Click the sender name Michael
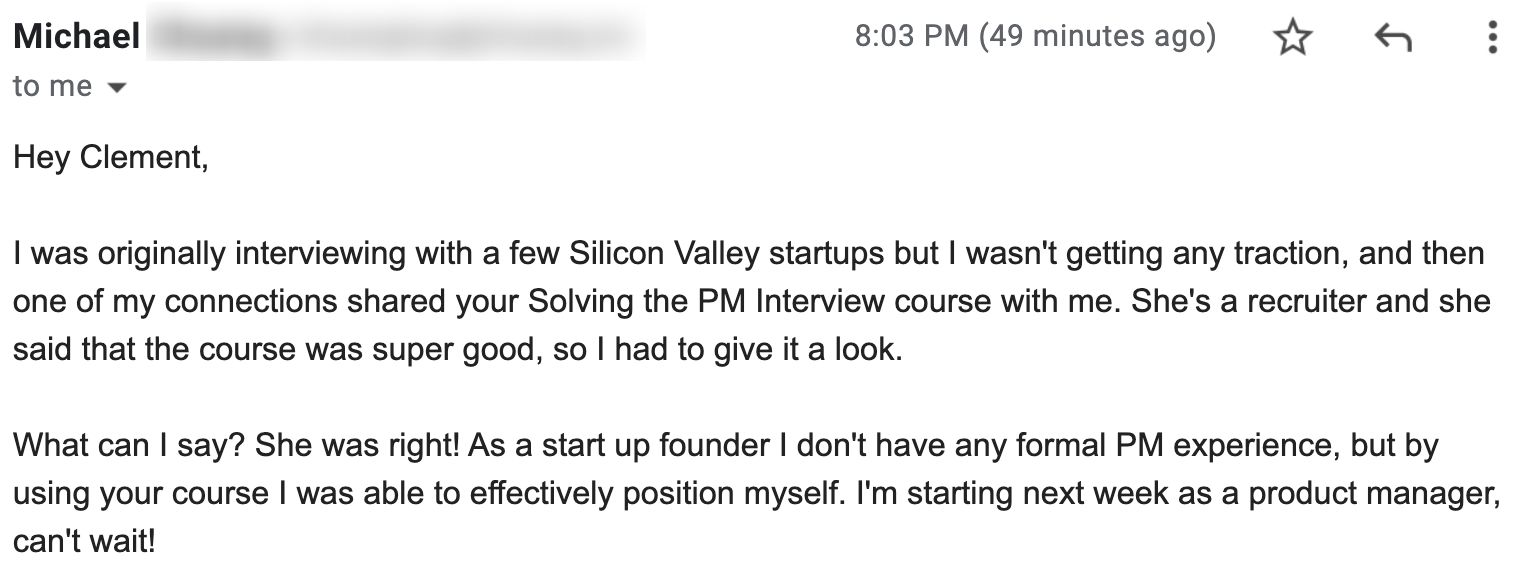 pos(77,38)
